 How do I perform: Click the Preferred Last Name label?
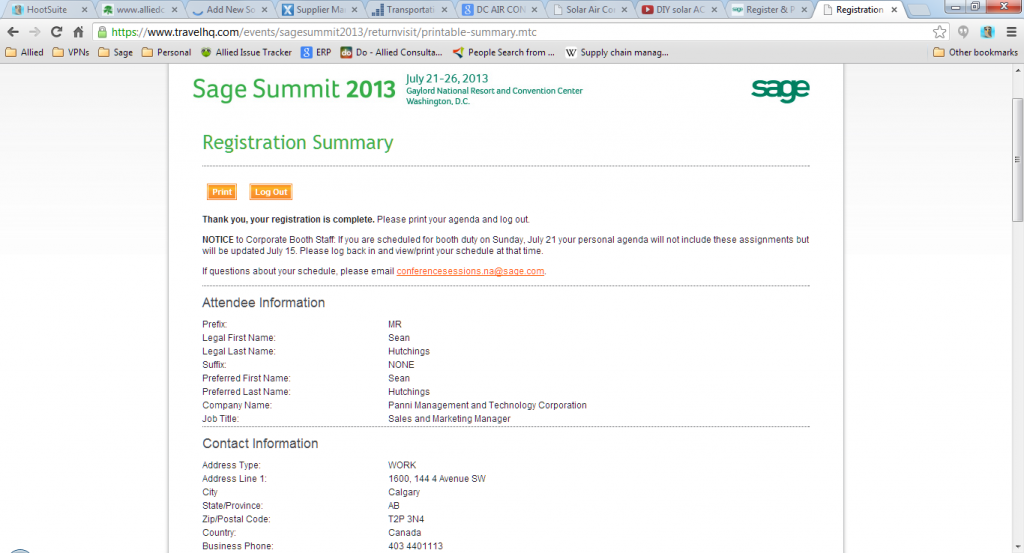[246, 392]
